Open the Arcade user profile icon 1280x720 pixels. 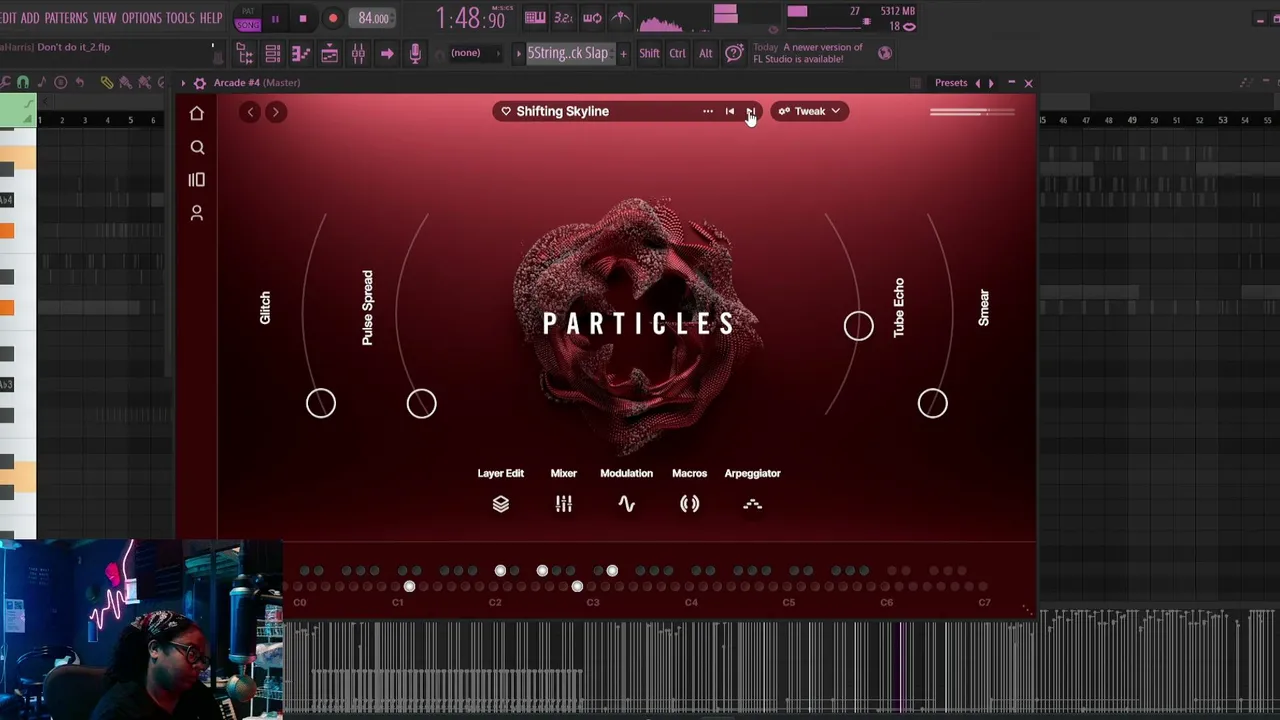pos(197,213)
